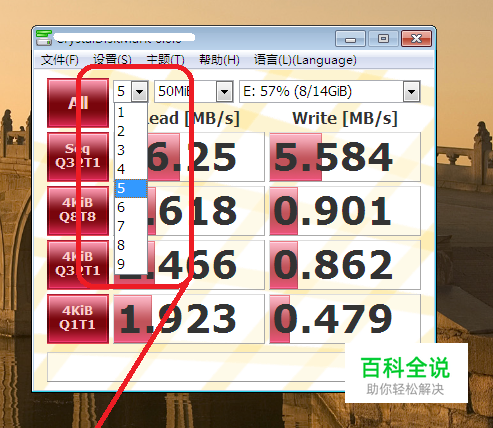Choose 3 in test count list
493x428 pixels.
pyautogui.click(x=131, y=150)
